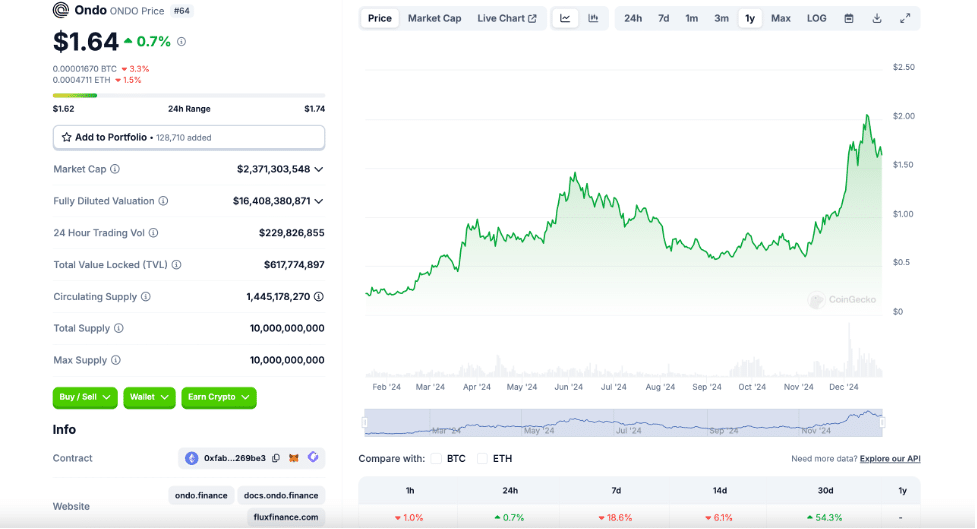Expand Fully Diluted Valuation chevron
977x529 pixels.
(x=319, y=201)
